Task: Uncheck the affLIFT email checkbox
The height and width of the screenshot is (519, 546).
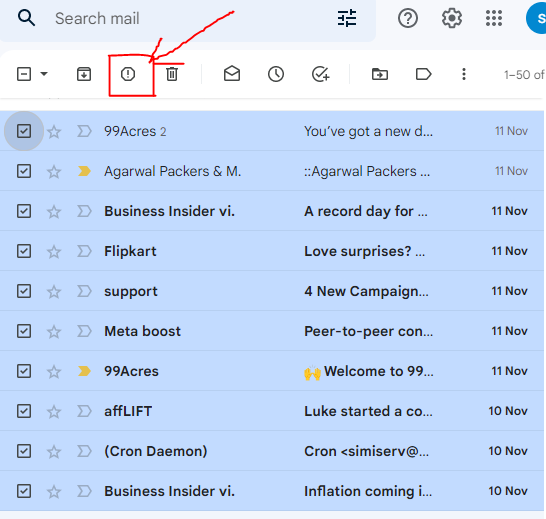Action: (24, 411)
